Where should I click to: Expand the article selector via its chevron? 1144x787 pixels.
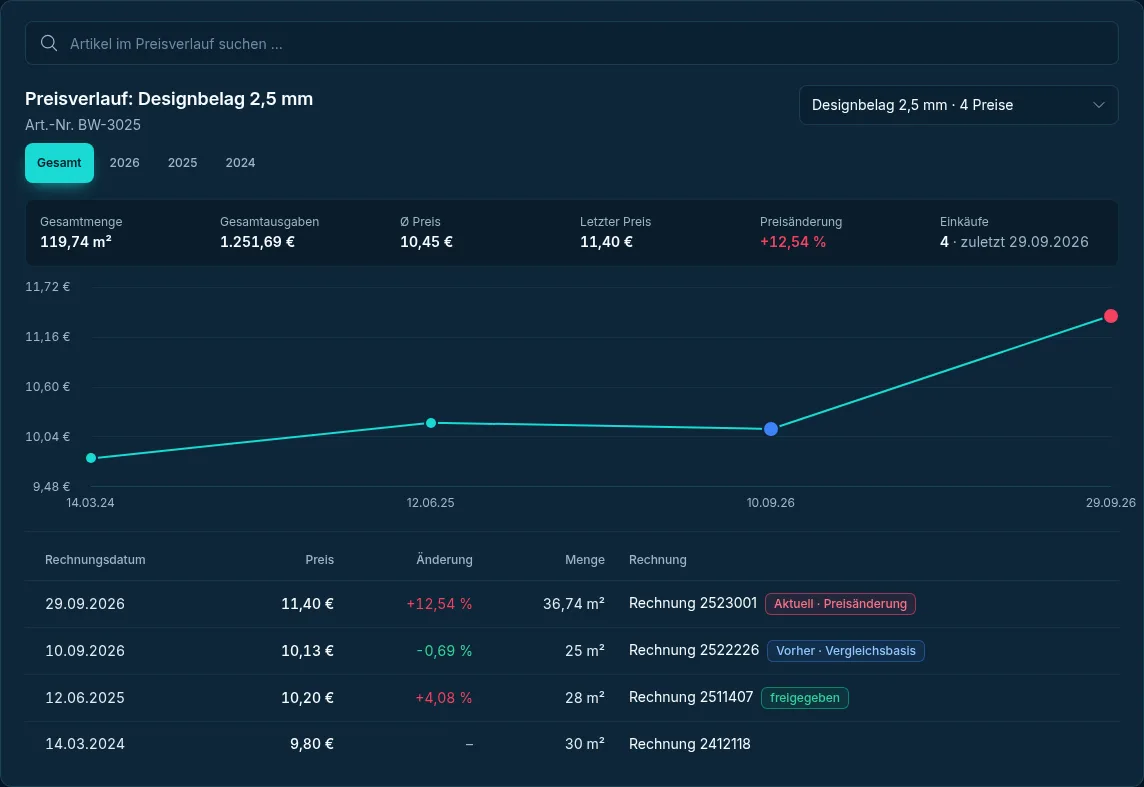(x=1098, y=105)
